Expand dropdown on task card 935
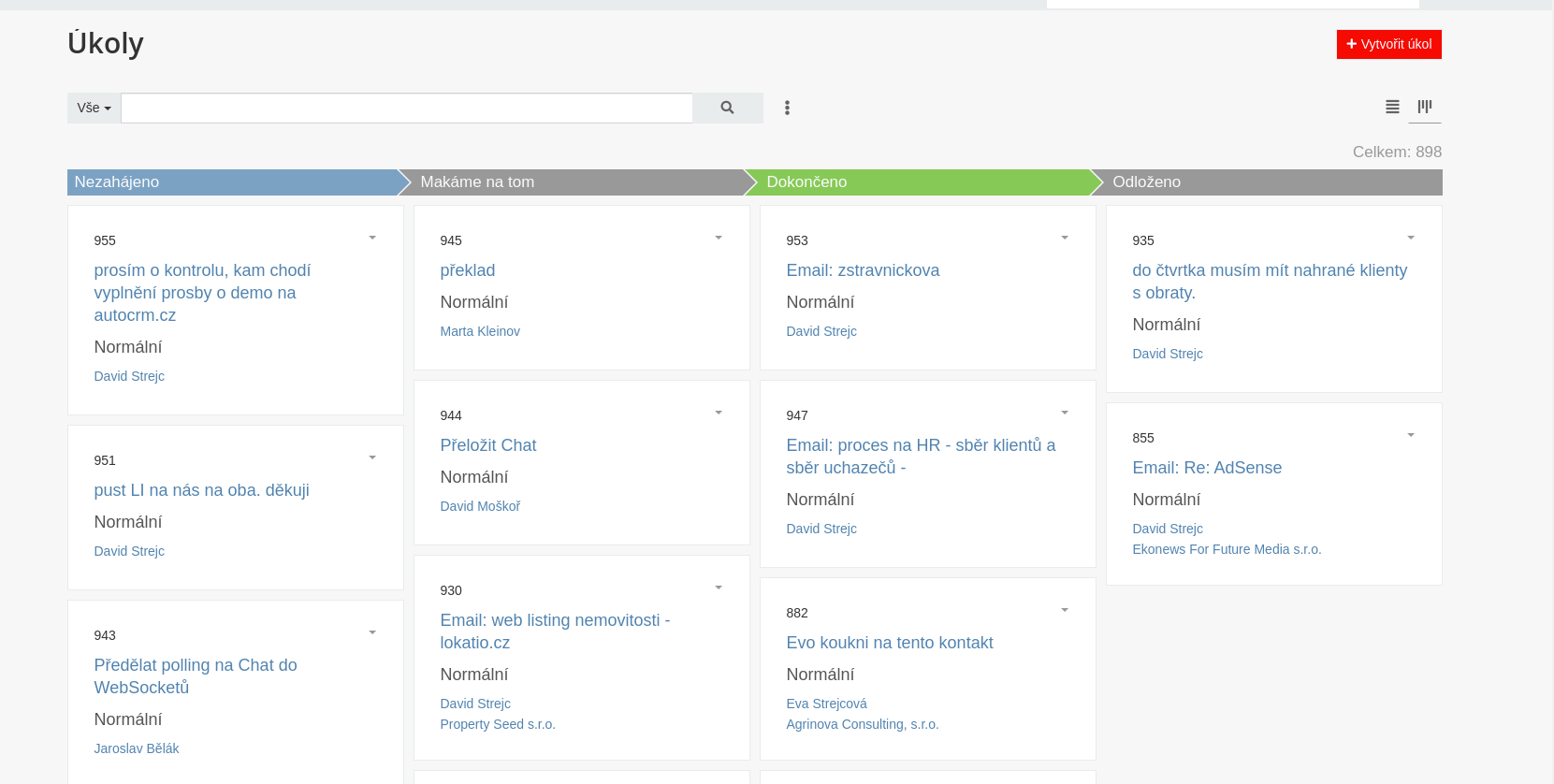The height and width of the screenshot is (784, 1554). coord(1411,238)
